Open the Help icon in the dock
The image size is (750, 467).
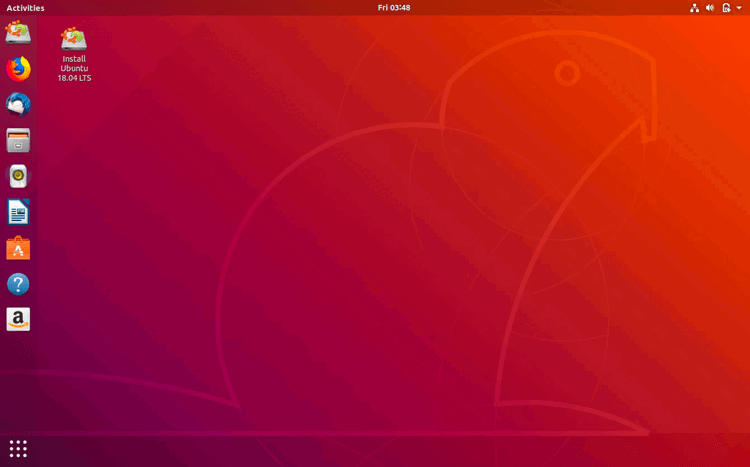[18, 284]
